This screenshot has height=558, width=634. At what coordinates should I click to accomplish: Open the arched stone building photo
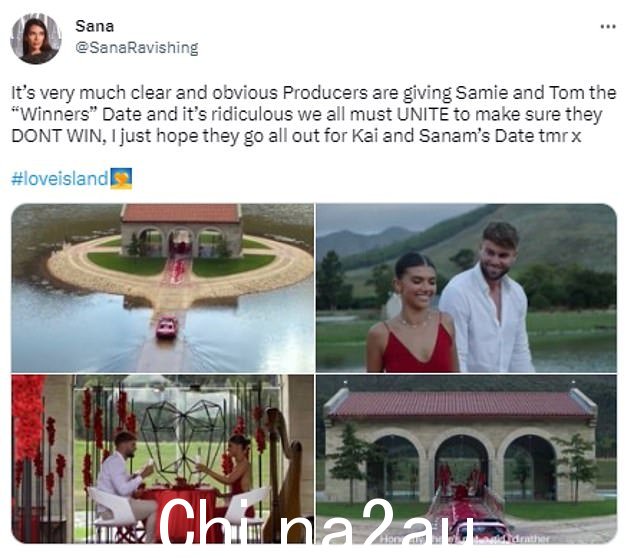[x=467, y=459]
